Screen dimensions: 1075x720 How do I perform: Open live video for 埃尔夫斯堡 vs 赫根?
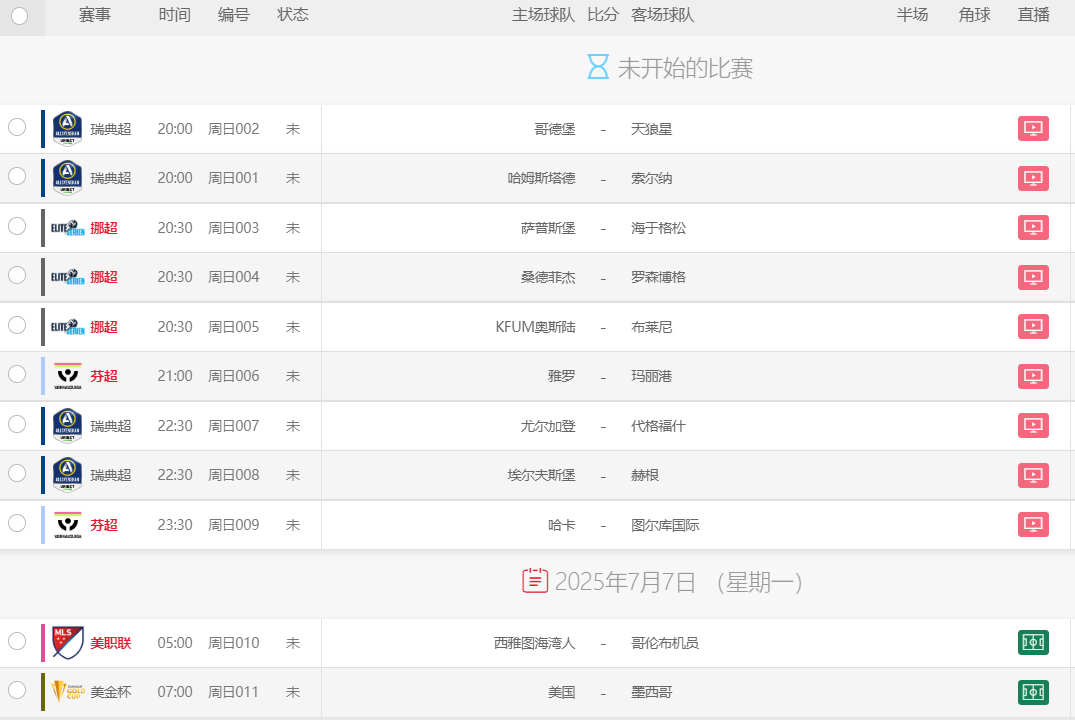pyautogui.click(x=1033, y=475)
